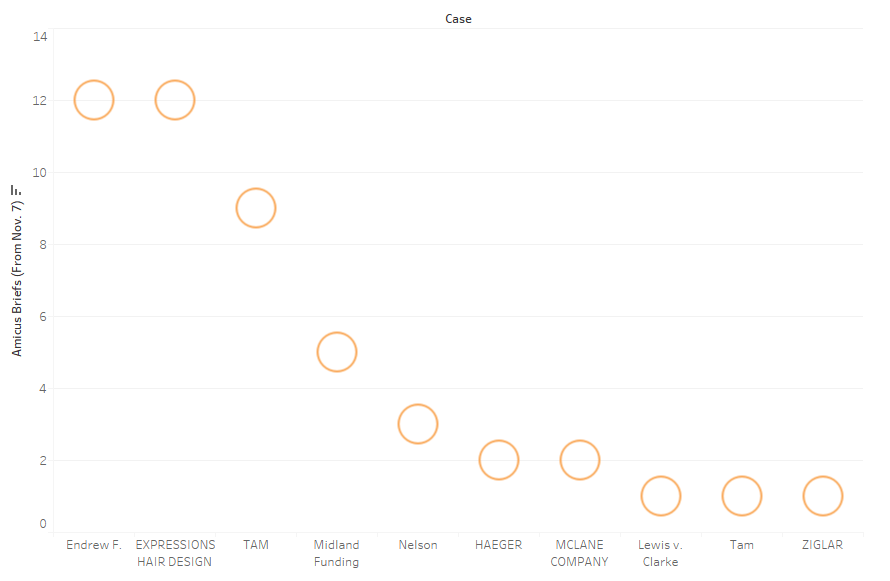
Task: Click the EXPRESSIONS HAIR DESIGN axis label
Action: click(175, 553)
